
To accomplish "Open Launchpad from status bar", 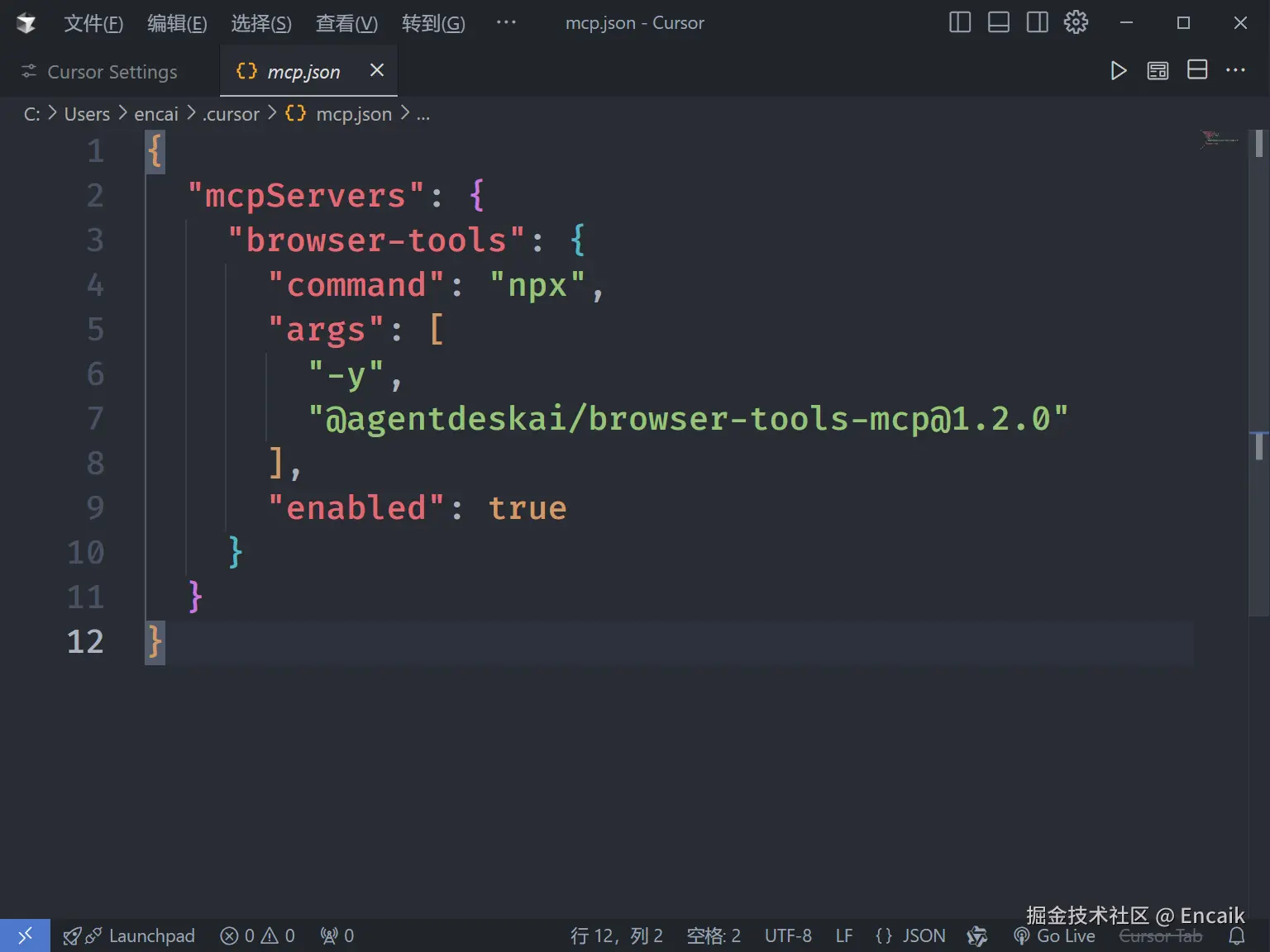I will click(x=129, y=935).
